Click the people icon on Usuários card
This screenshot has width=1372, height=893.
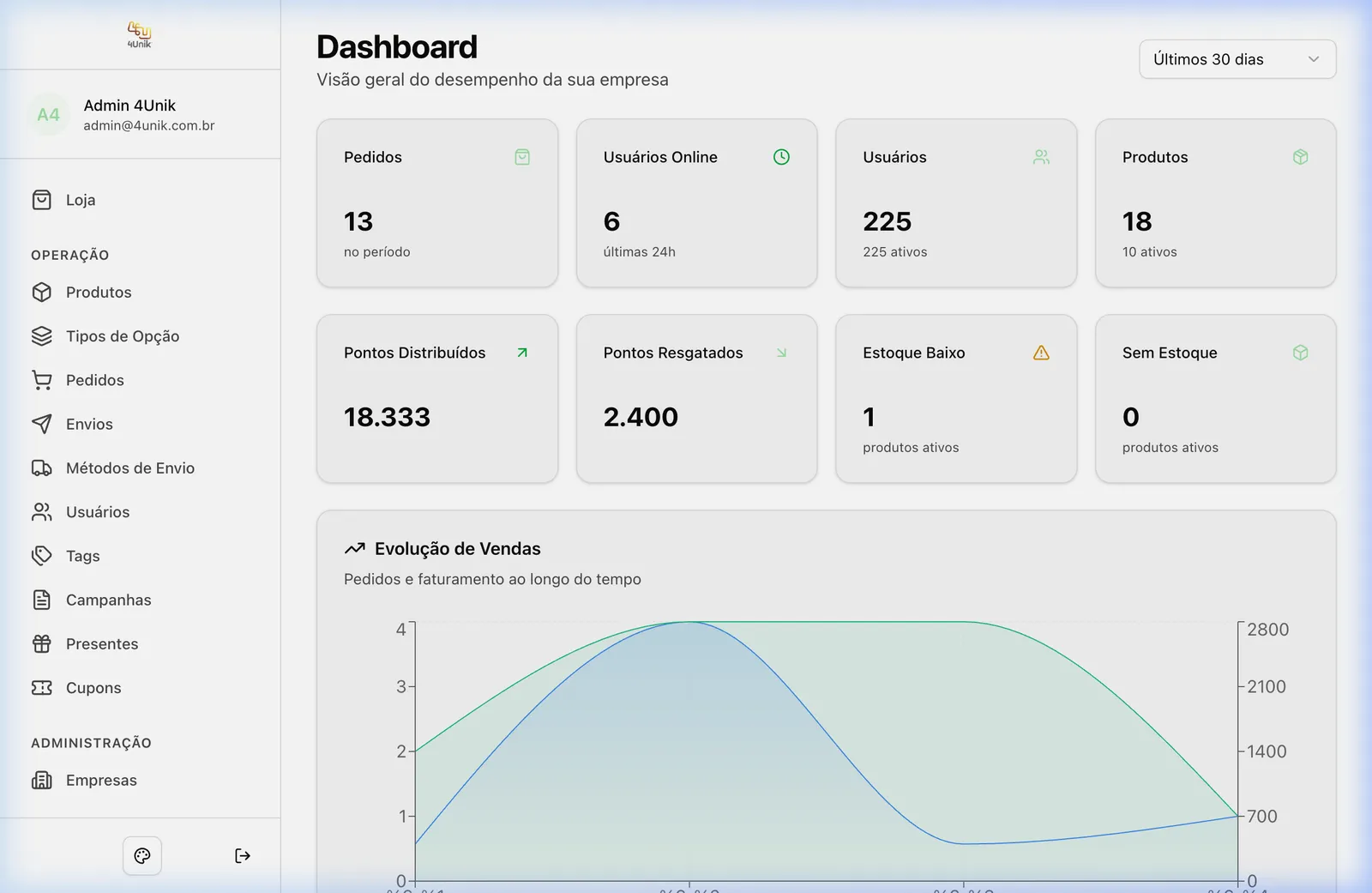[x=1041, y=157]
